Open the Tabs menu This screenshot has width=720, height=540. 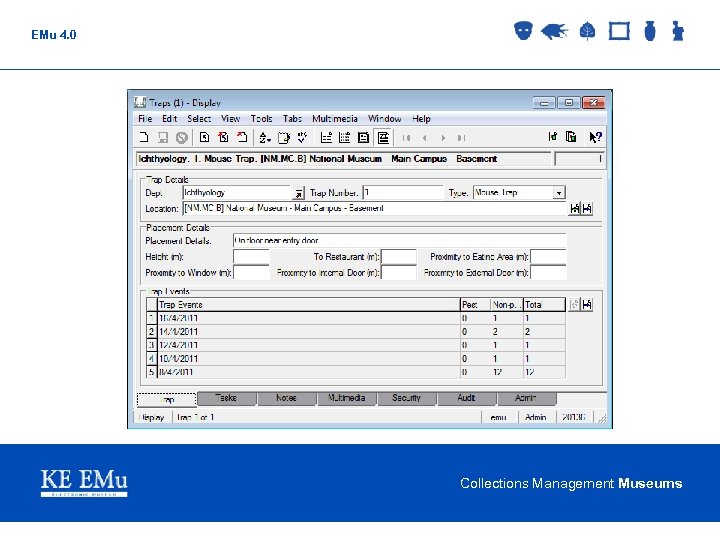pos(292,119)
